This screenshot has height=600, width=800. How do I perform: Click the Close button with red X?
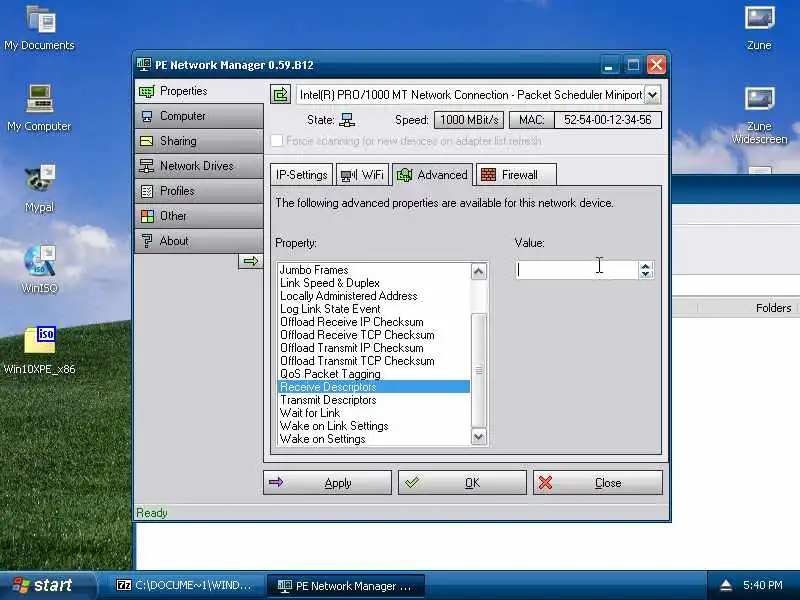pyautogui.click(x=598, y=483)
